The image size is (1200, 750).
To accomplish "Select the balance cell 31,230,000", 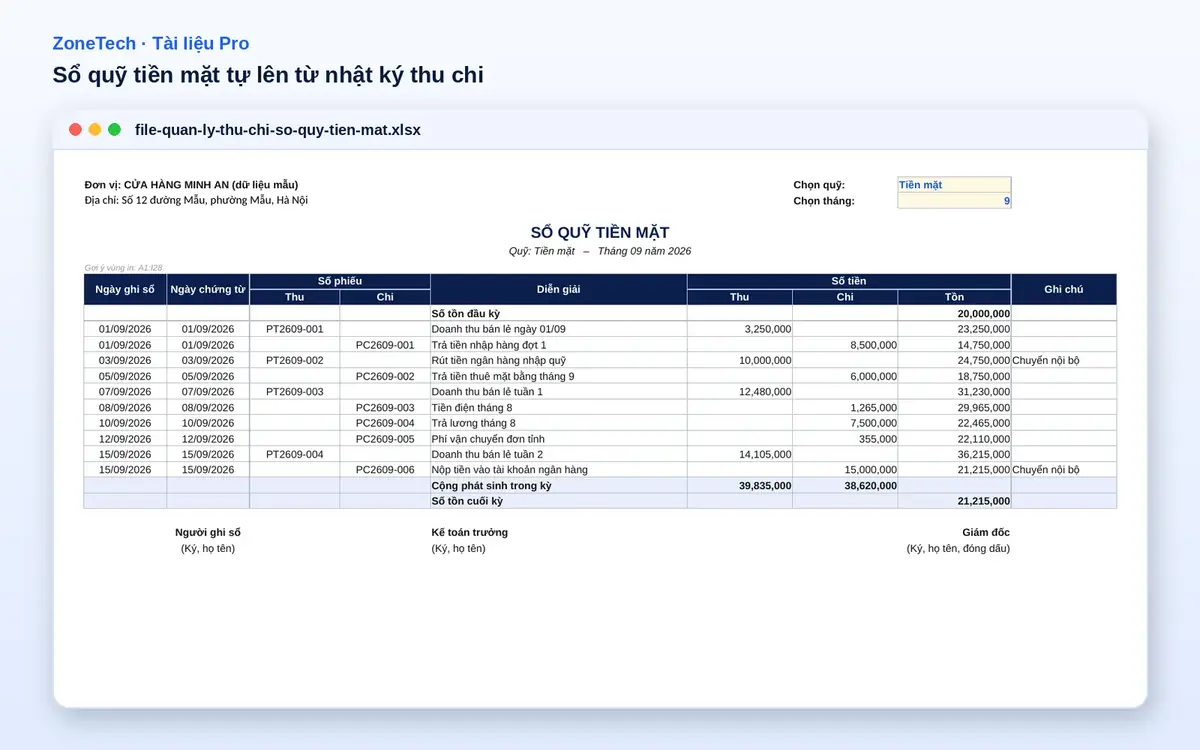I will 954,392.
